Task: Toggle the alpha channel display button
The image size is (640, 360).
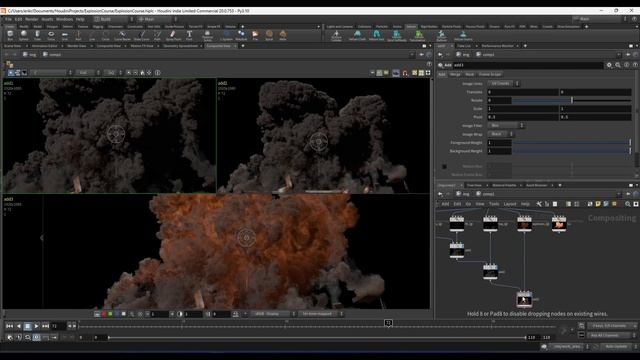Action: tap(124, 314)
